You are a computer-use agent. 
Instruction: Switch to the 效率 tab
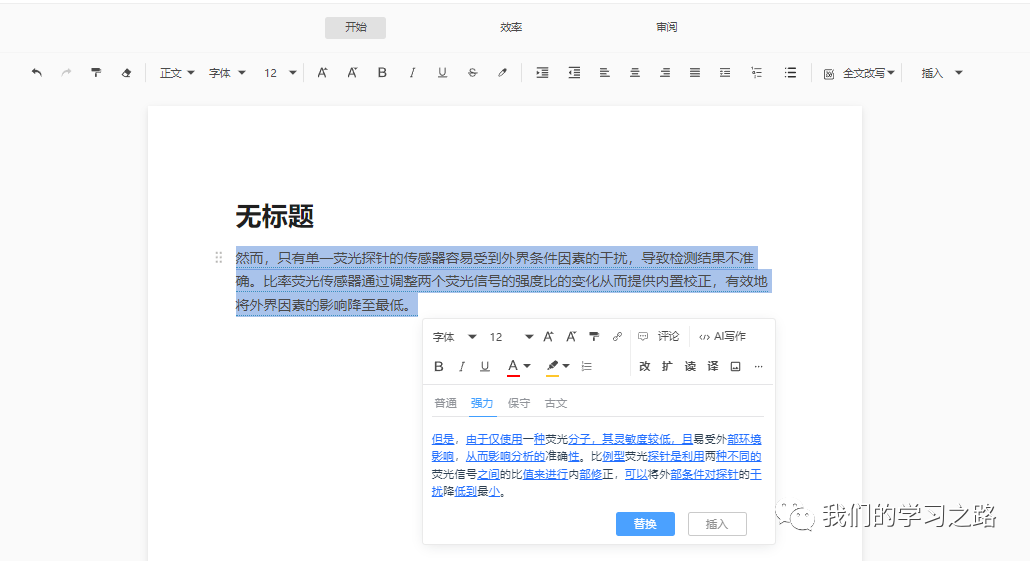510,28
